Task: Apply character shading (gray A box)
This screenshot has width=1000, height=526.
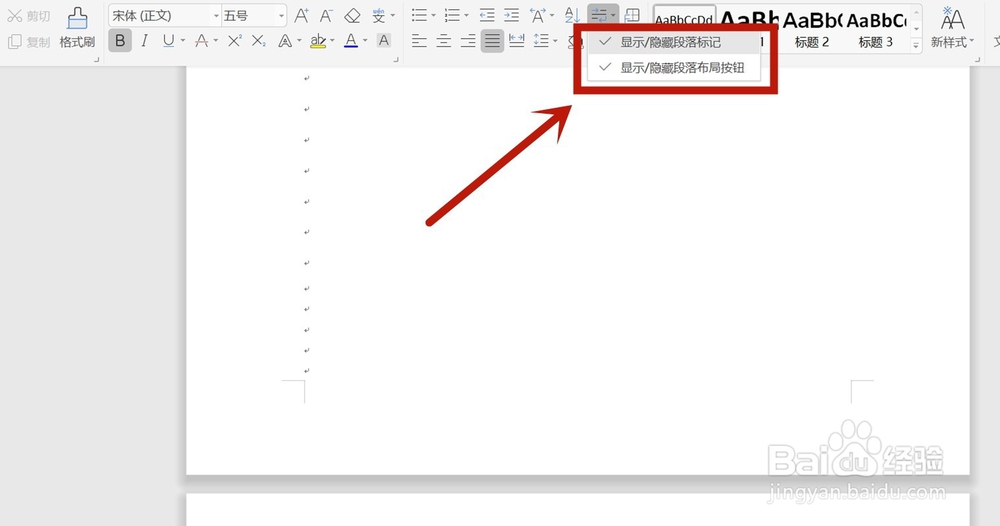Action: tap(383, 41)
